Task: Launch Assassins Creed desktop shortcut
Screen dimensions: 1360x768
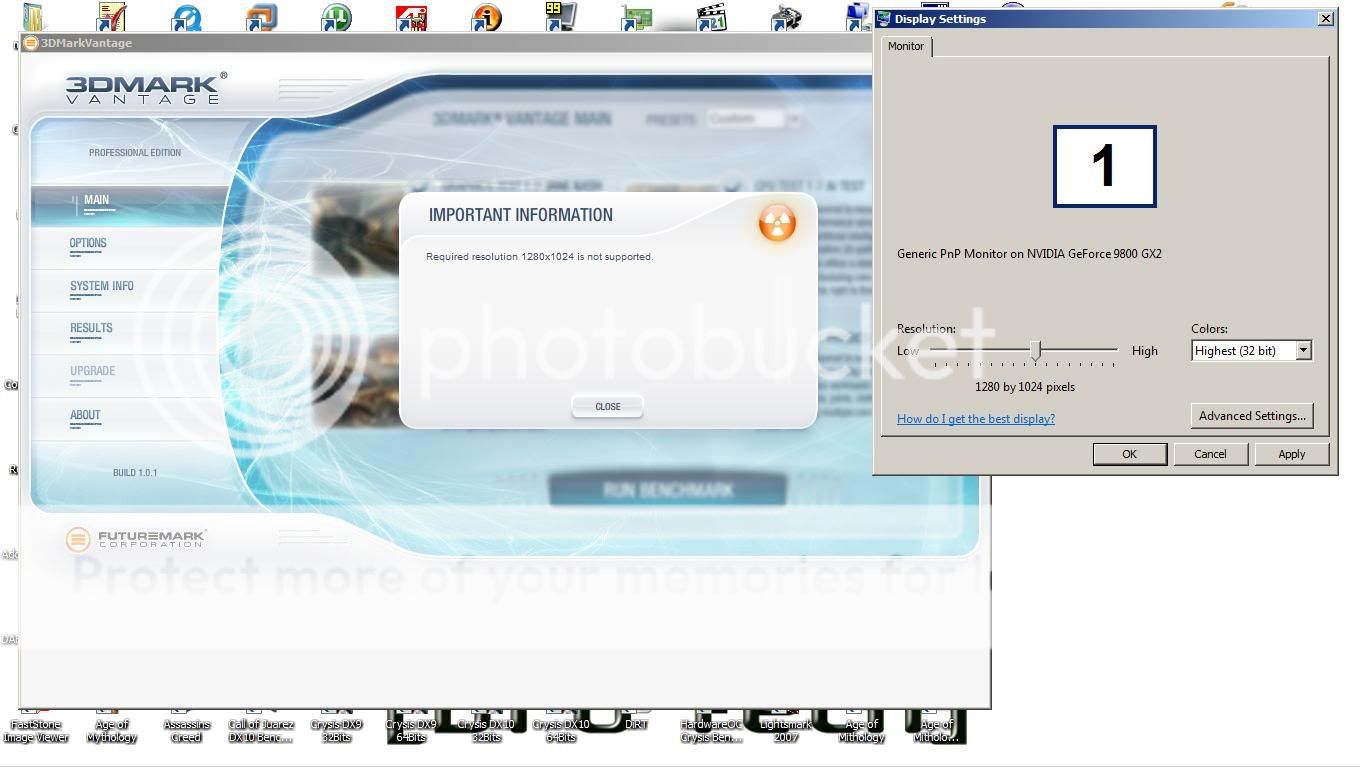Action: tap(186, 731)
